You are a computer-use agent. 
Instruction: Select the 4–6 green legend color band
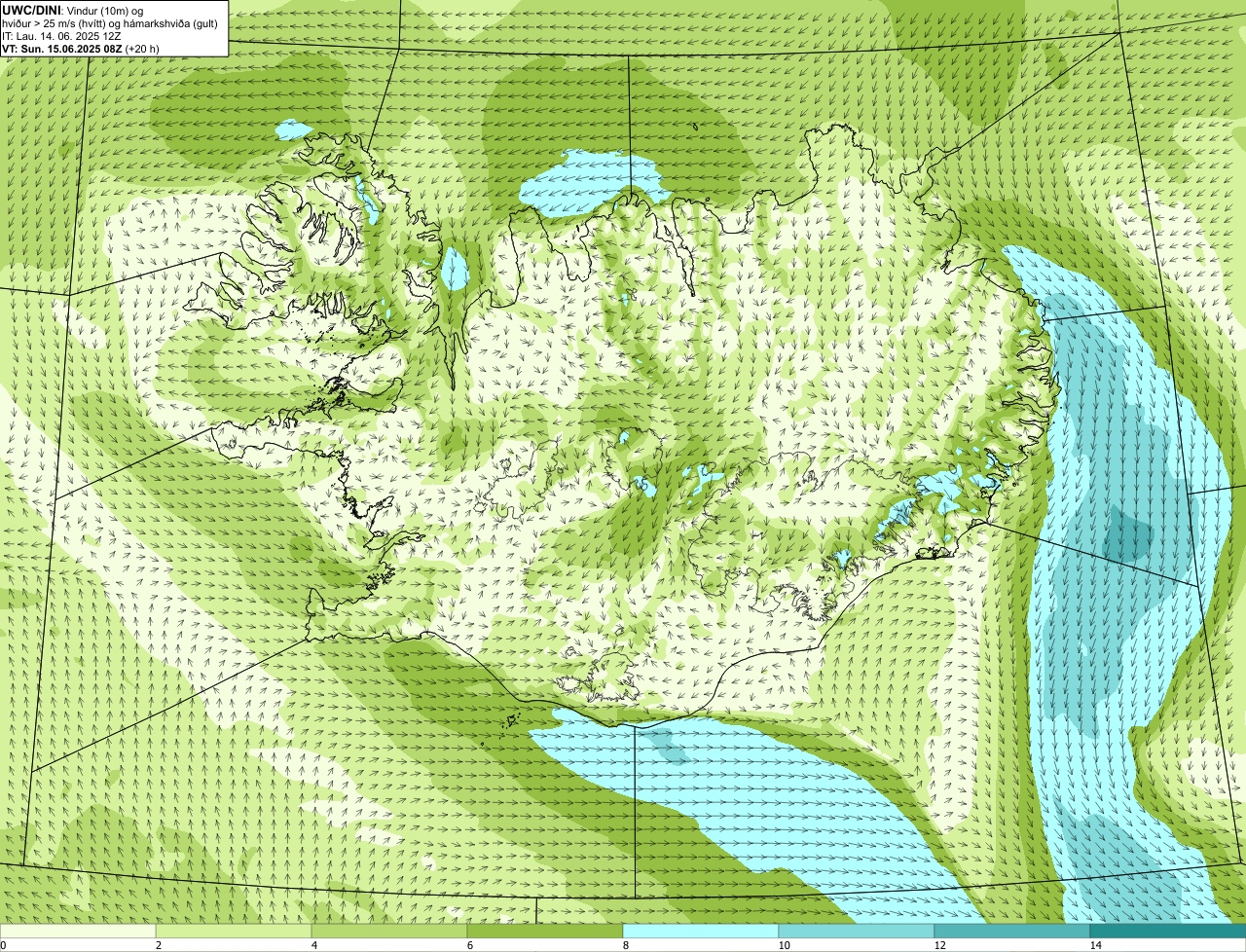389,931
